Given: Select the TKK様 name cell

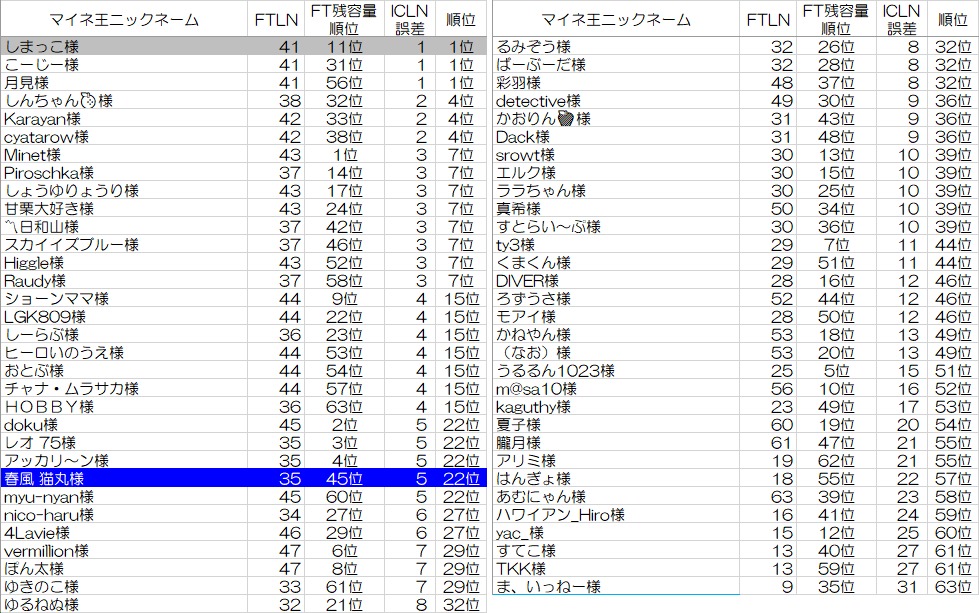Looking at the screenshot, I should 617,569.
